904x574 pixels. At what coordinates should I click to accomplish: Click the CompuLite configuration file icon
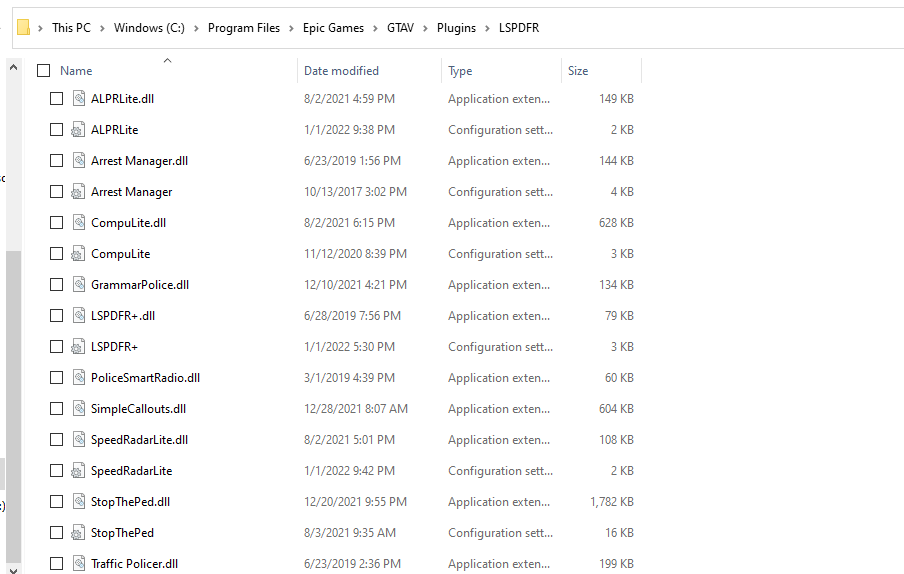tap(78, 254)
